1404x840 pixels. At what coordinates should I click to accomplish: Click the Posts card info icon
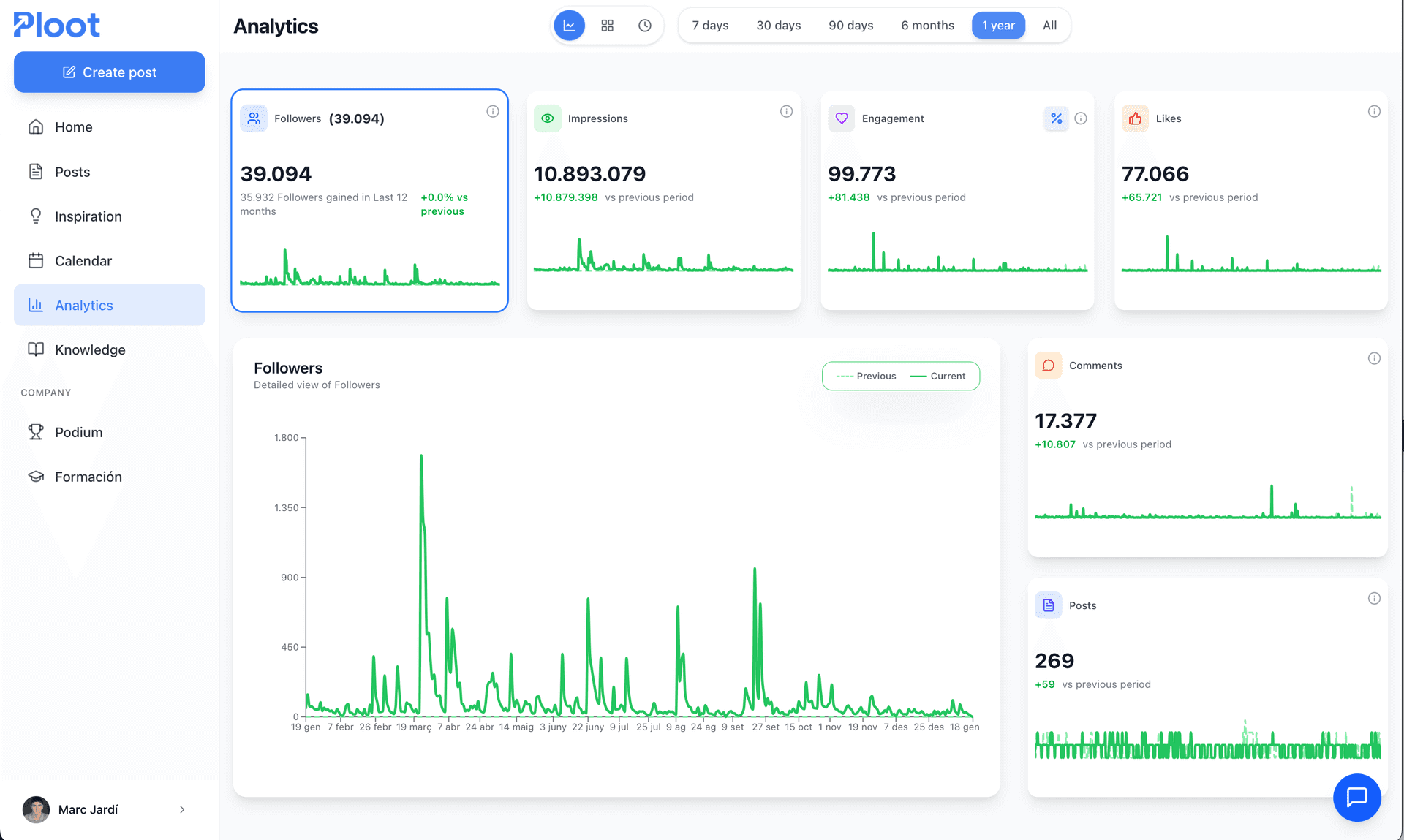1374,598
